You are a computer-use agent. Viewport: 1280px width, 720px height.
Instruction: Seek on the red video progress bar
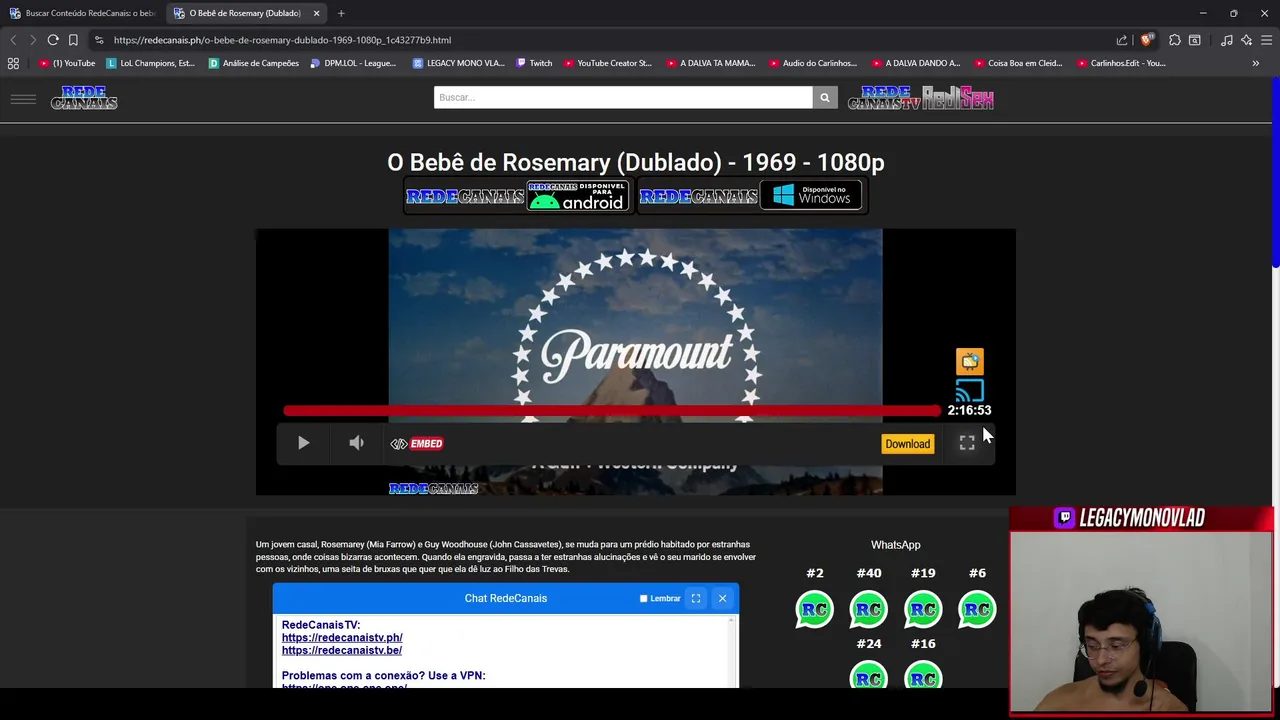point(612,410)
